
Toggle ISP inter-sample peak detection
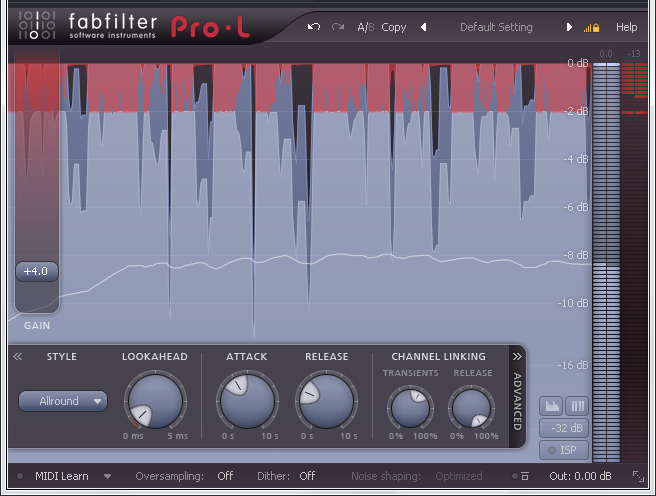pyautogui.click(x=564, y=450)
